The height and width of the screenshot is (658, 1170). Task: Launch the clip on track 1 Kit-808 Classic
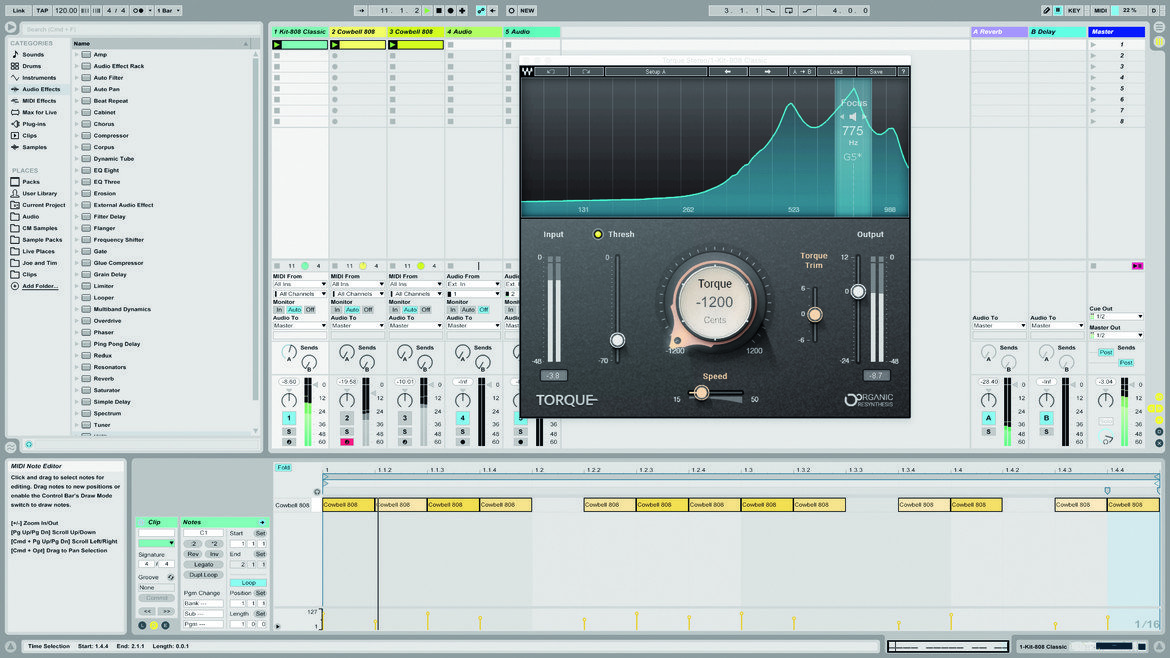point(277,45)
